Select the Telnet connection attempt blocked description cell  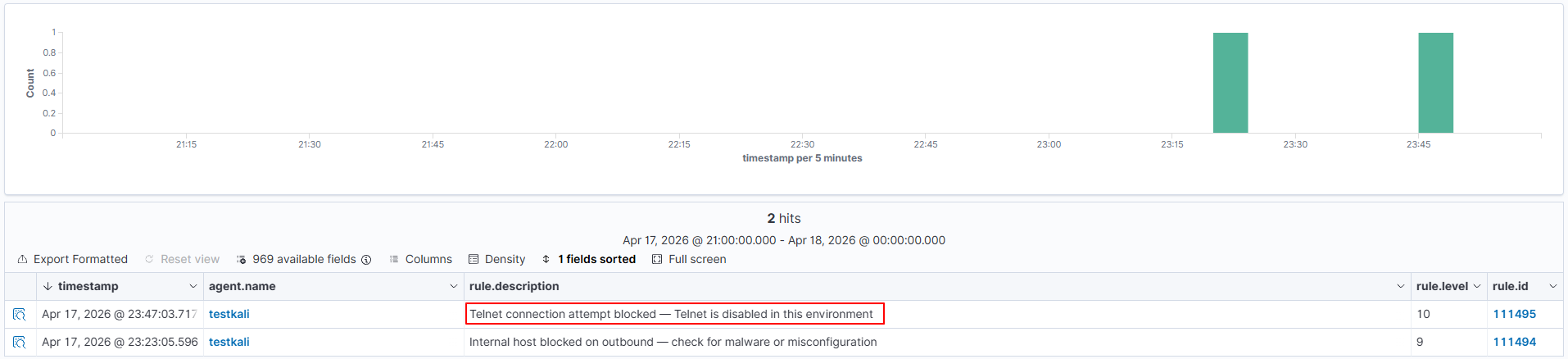[672, 315]
